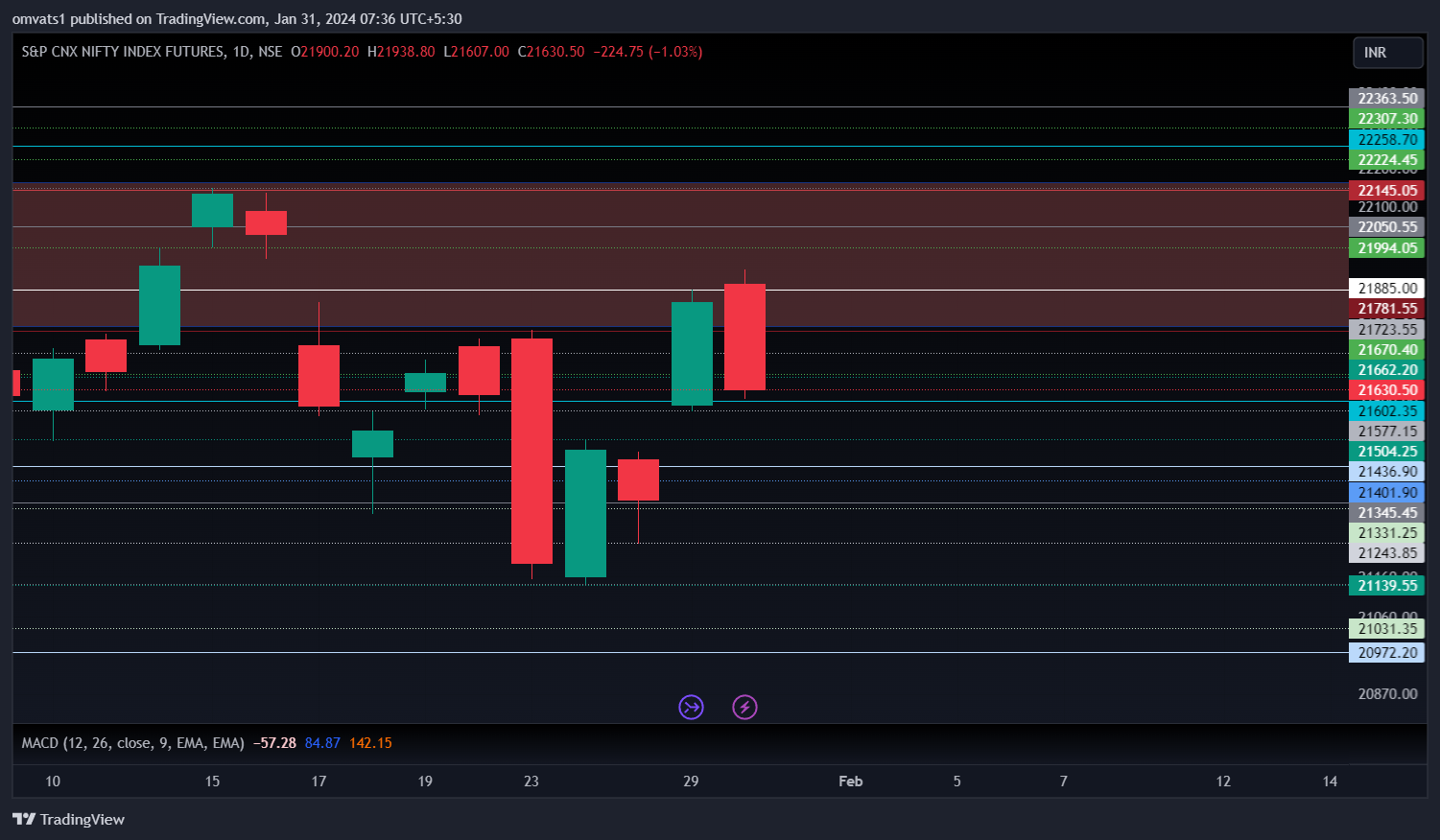
Task: Click the 12 date on time axis
Action: (1223, 782)
